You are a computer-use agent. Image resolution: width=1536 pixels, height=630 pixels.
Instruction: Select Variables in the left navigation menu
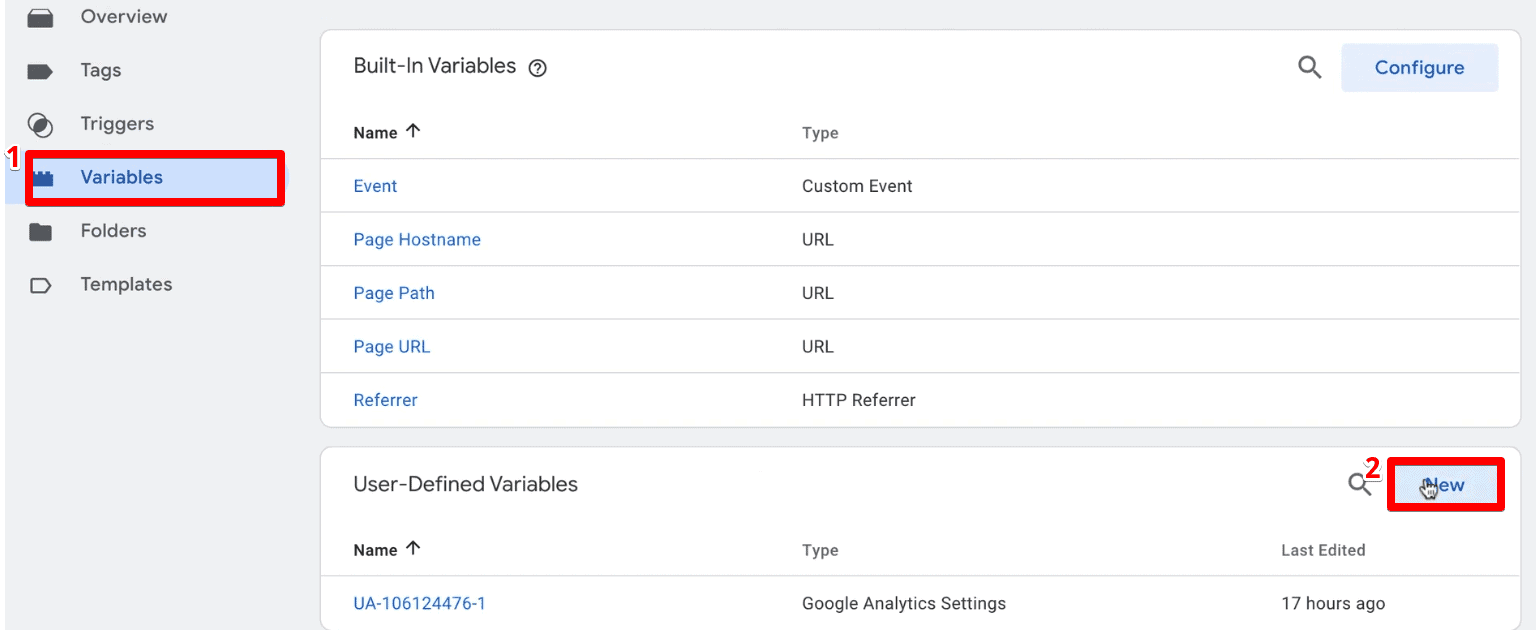tap(120, 177)
